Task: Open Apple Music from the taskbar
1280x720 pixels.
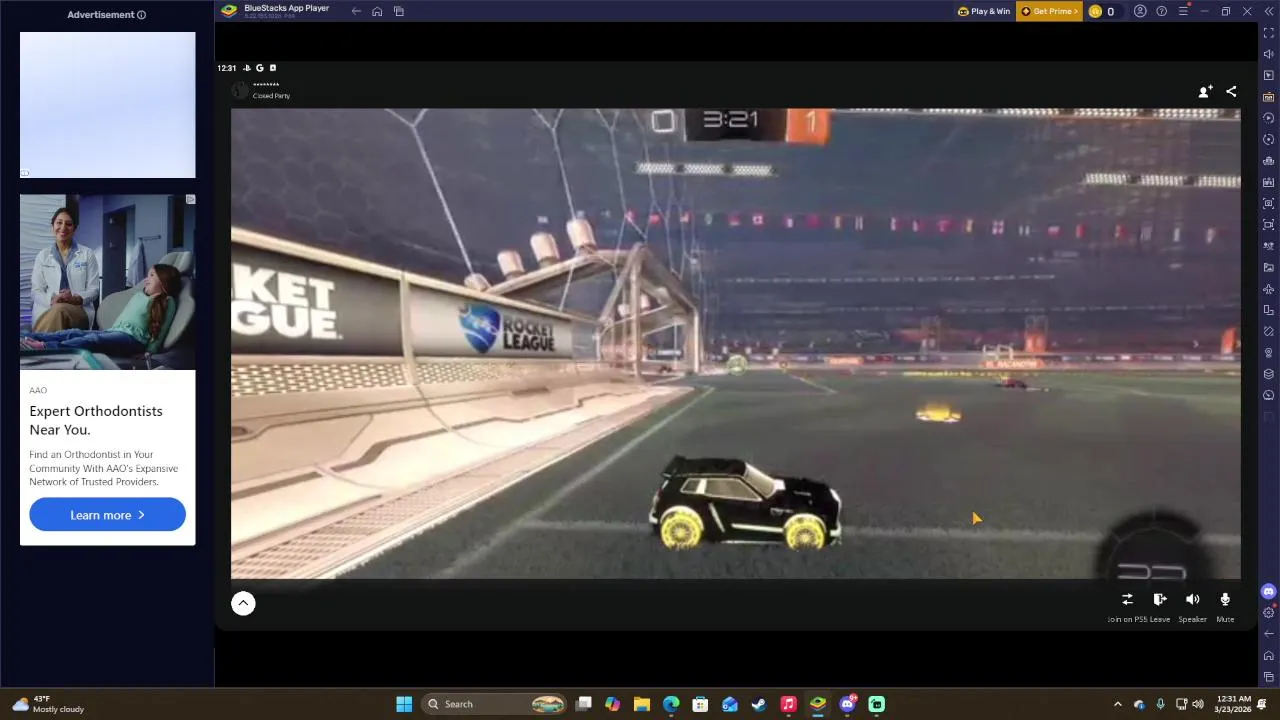Action: click(x=788, y=704)
